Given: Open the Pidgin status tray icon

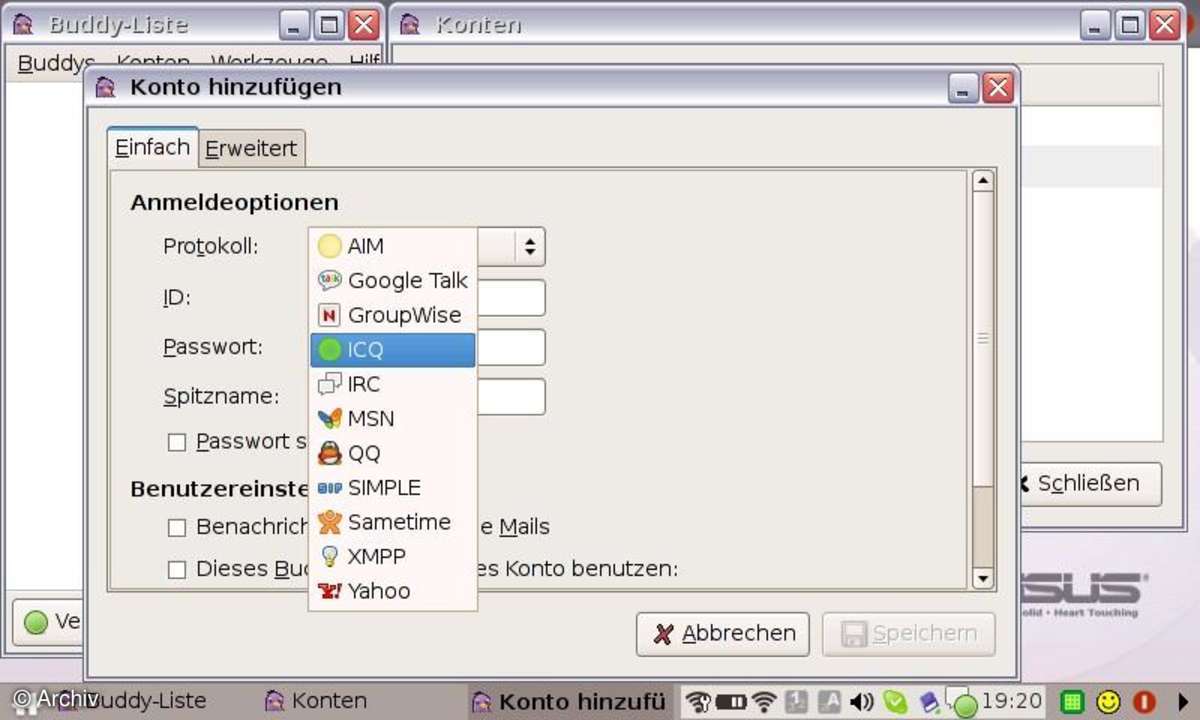Looking at the screenshot, I should click(963, 704).
